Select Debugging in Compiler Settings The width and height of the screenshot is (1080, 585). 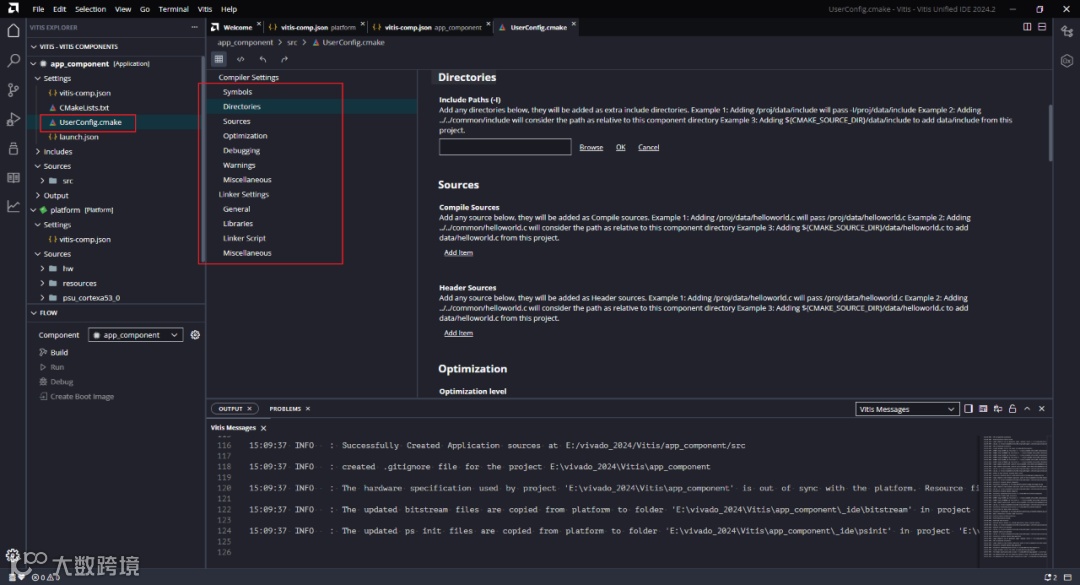(242, 150)
